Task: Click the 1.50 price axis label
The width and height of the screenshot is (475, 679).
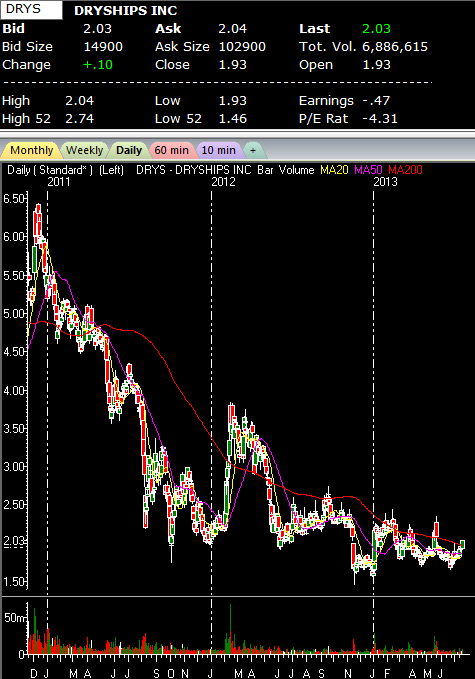Action: (14, 581)
